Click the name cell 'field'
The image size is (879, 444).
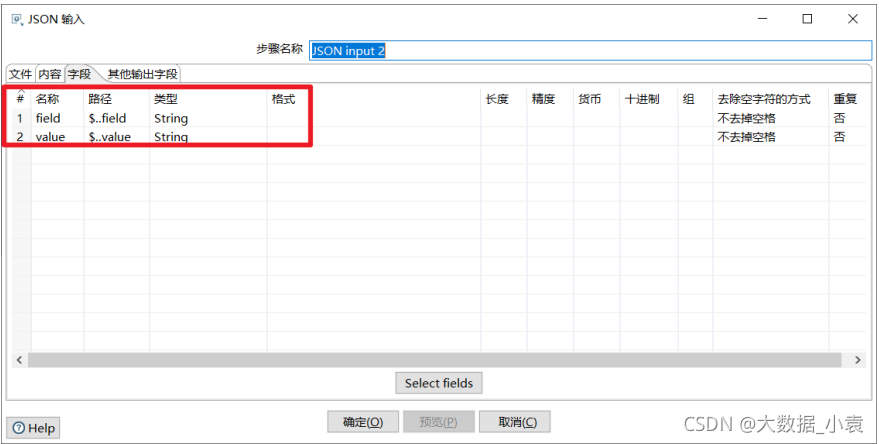click(57, 118)
